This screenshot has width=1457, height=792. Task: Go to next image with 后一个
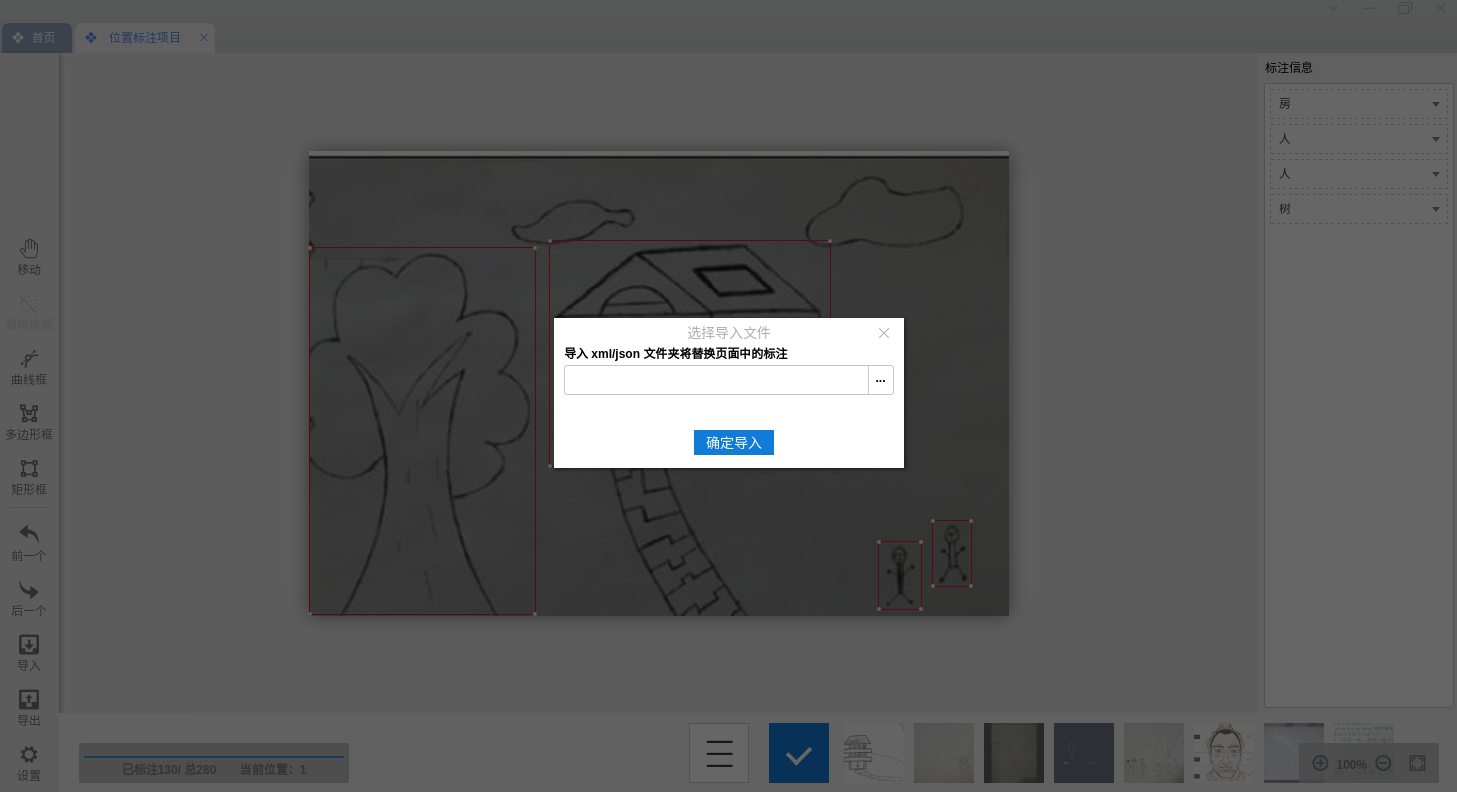coord(29,598)
